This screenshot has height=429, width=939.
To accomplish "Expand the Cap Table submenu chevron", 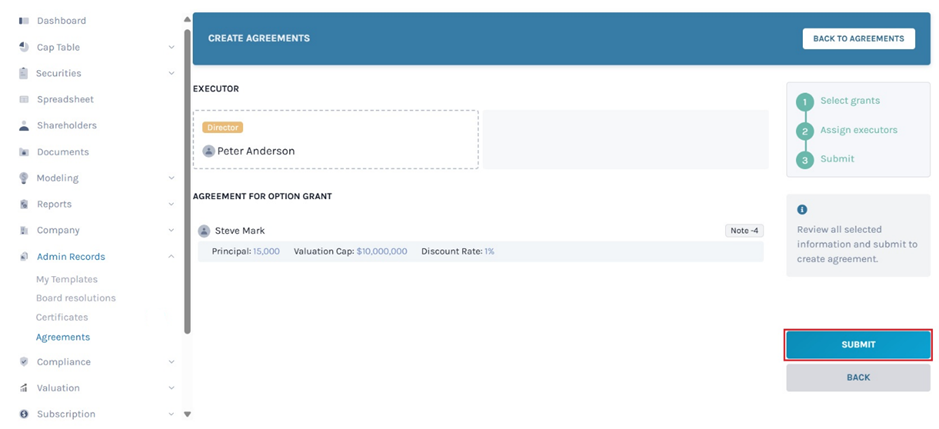I will tap(172, 47).
